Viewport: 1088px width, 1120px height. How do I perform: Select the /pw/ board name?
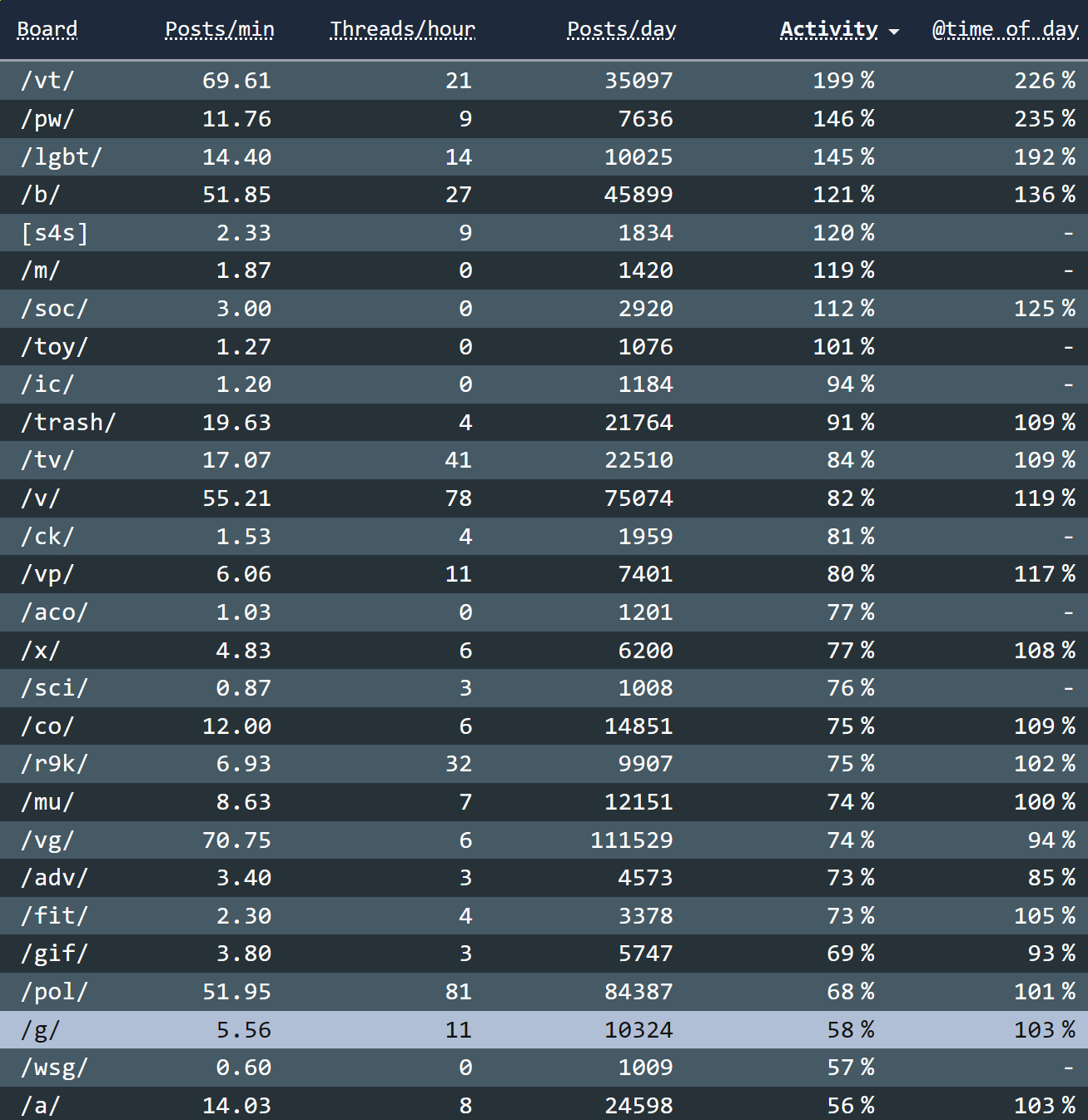pyautogui.click(x=47, y=119)
